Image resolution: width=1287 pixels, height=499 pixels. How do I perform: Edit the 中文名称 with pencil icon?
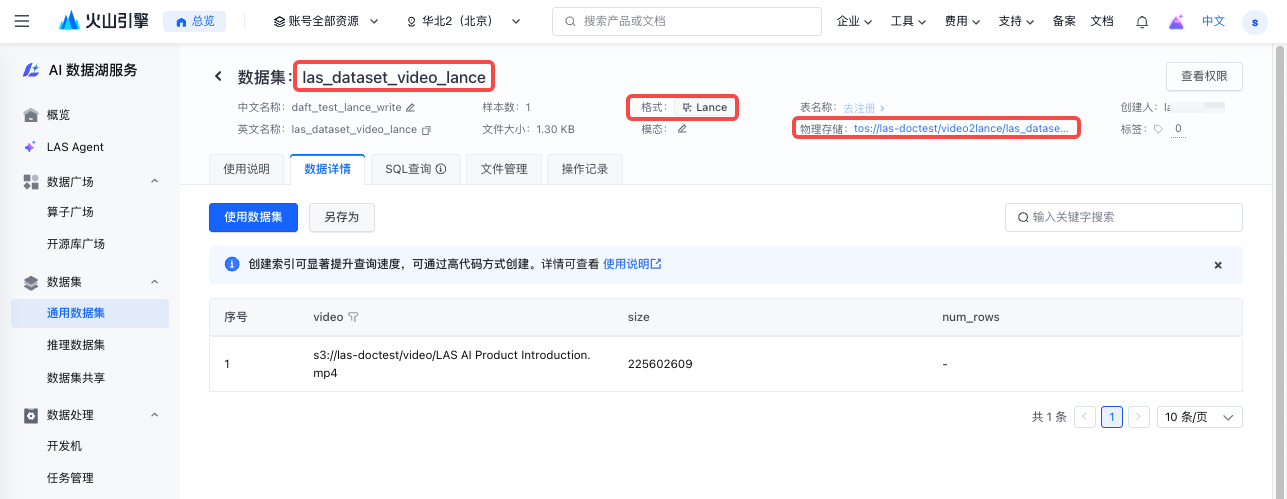(x=410, y=107)
